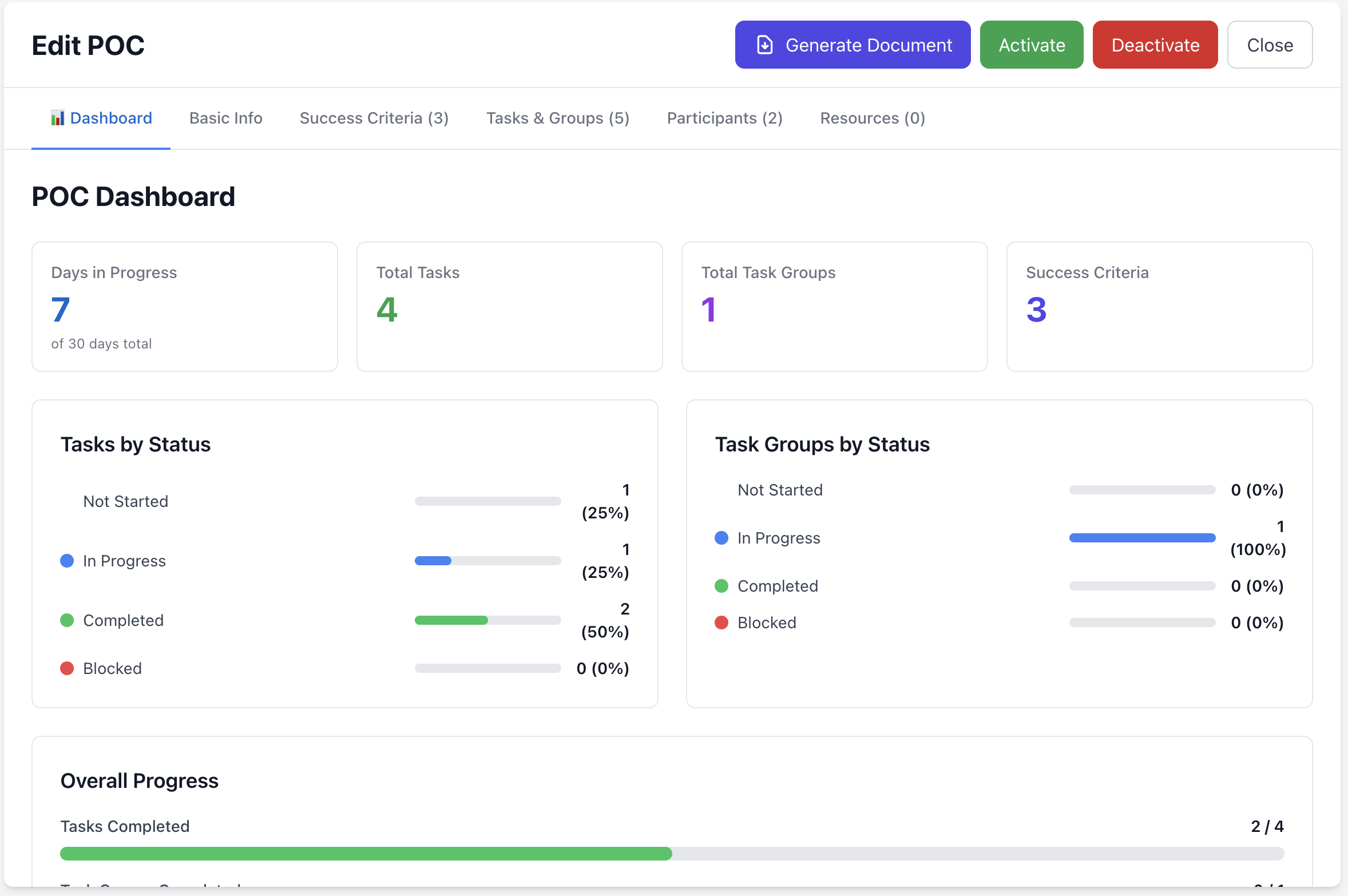Viewport: 1348px width, 896px height.
Task: Click the green Completed status dot under Tasks by Status
Action: (x=67, y=620)
